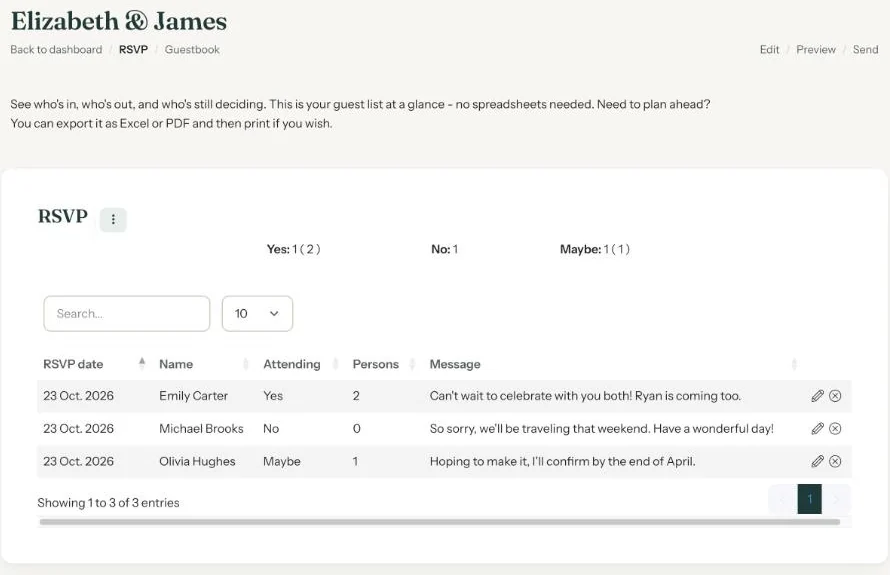The width and height of the screenshot is (890, 575).
Task: Open the Send link
Action: click(865, 49)
